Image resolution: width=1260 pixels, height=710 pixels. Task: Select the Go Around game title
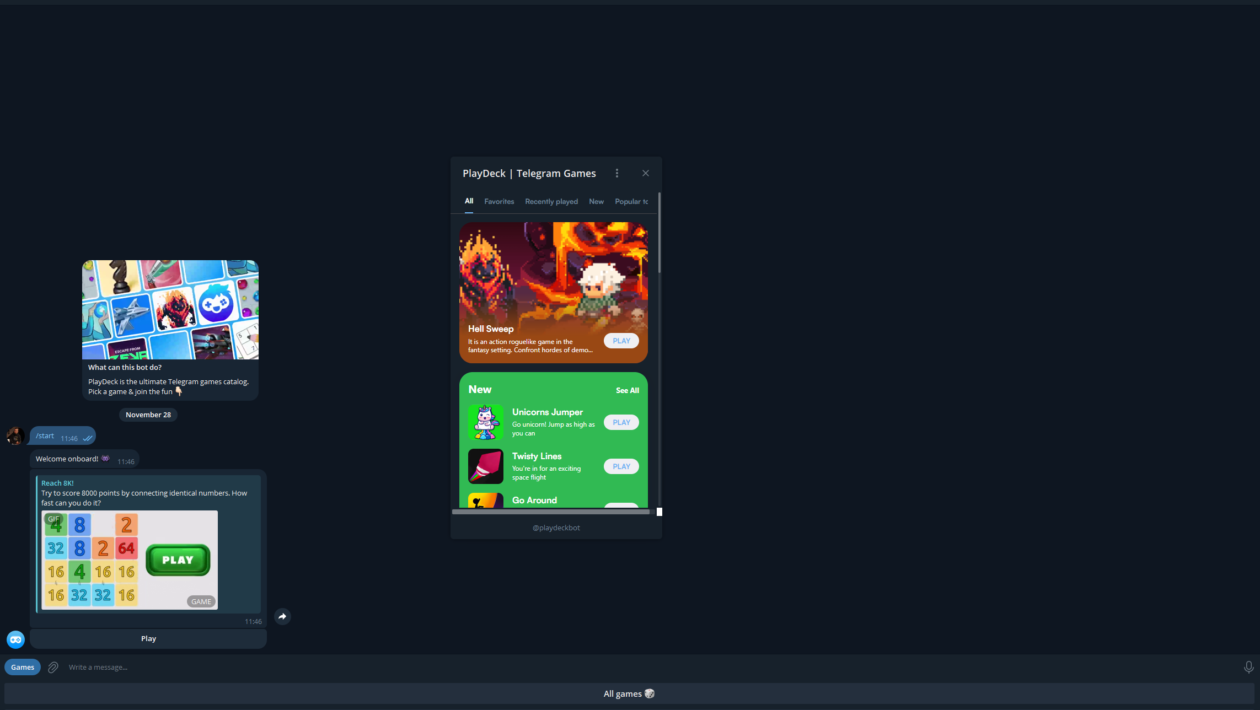534,500
